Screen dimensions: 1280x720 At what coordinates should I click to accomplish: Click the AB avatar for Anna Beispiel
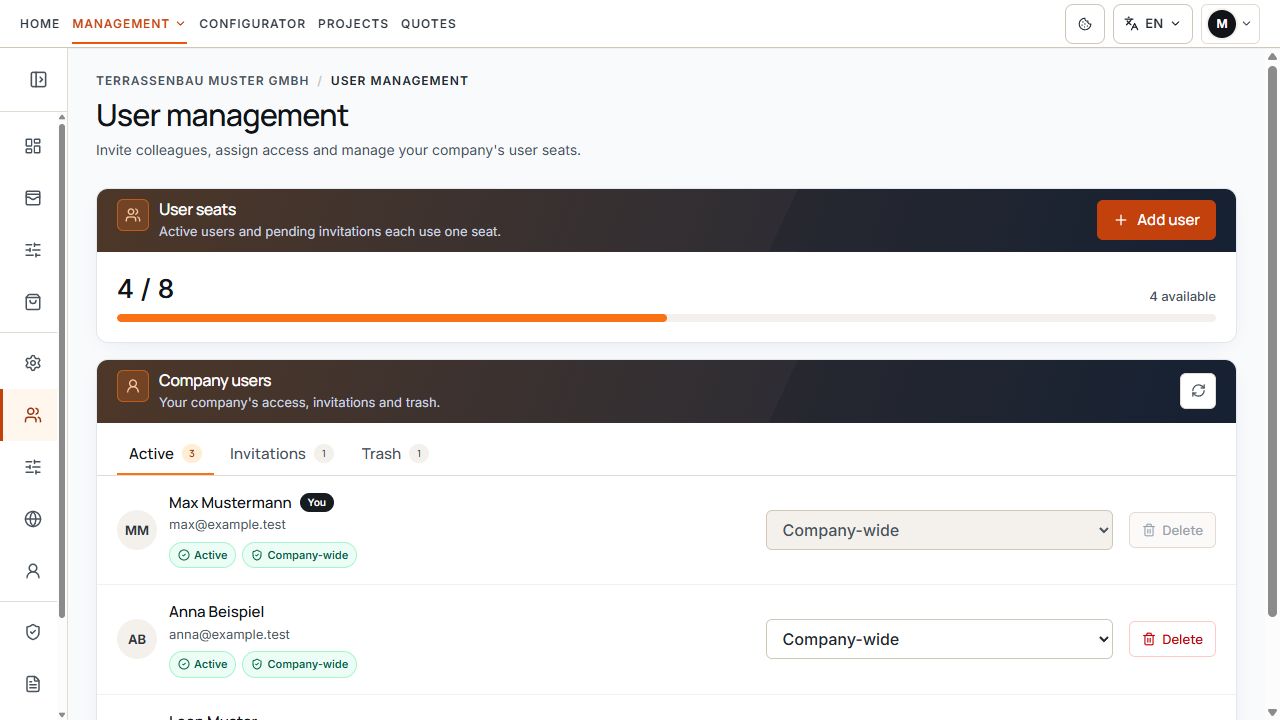(x=137, y=639)
